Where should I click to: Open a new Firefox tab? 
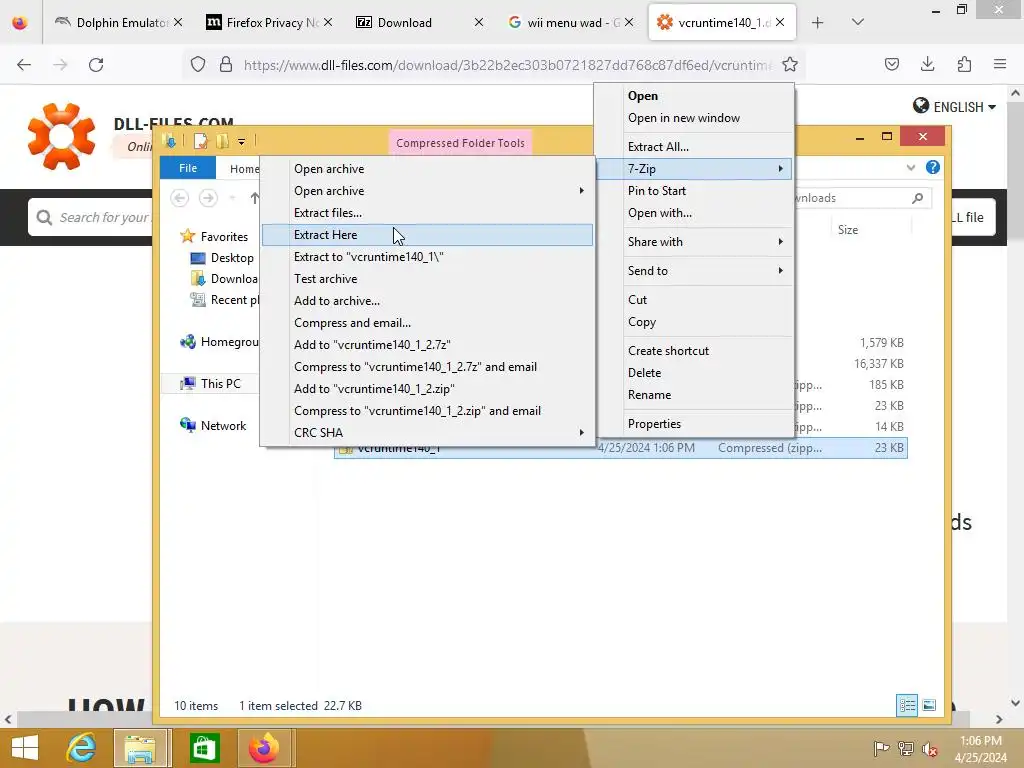coord(817,23)
